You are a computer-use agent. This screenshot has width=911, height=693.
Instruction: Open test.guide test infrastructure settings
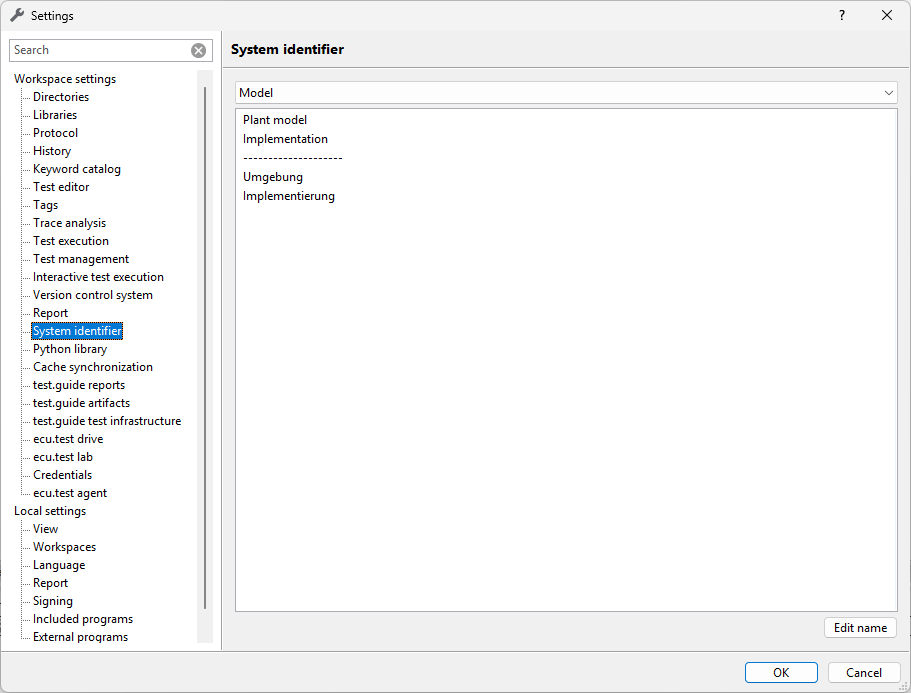(107, 421)
